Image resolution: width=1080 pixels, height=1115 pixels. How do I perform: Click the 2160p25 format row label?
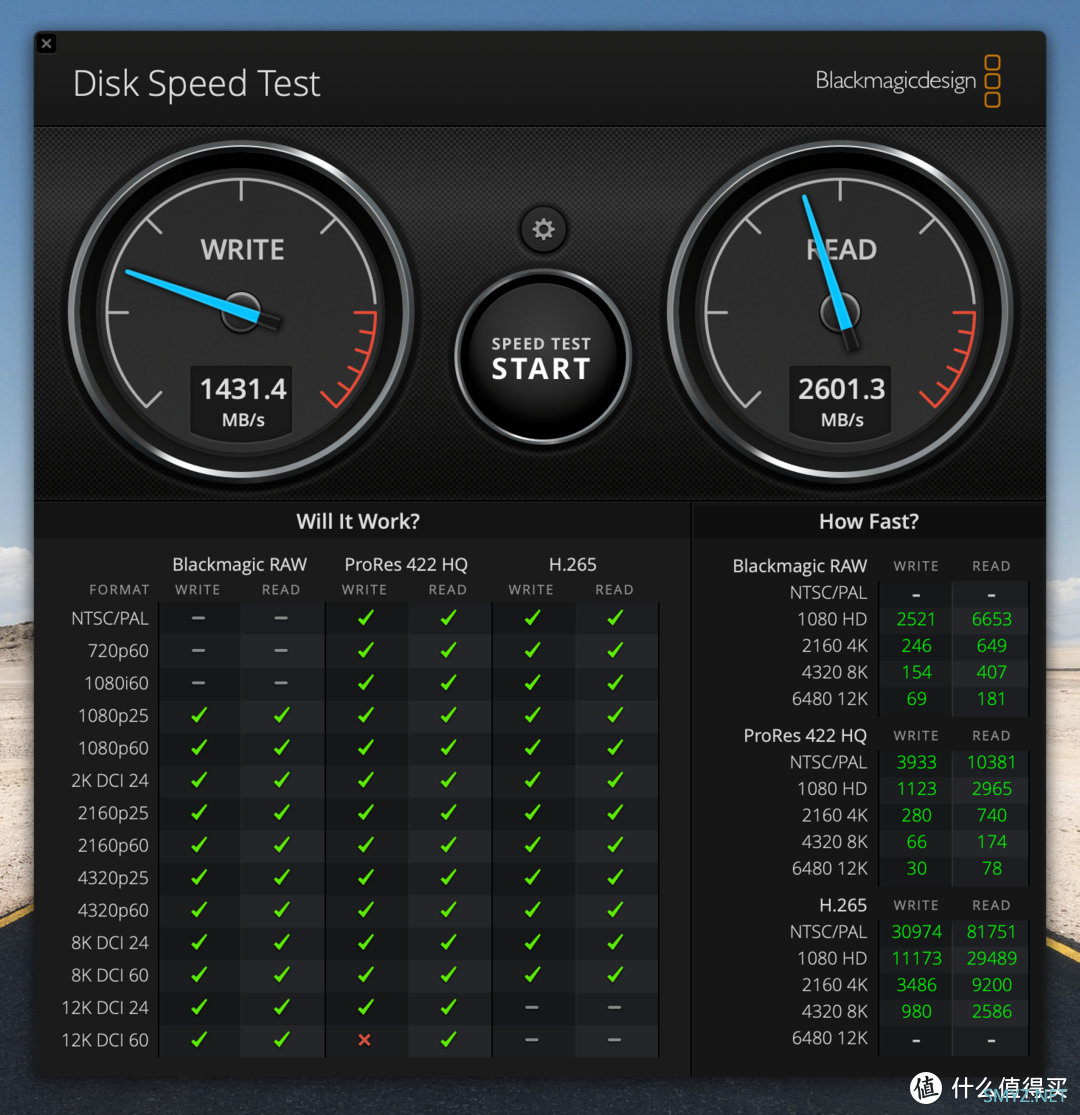pos(114,813)
